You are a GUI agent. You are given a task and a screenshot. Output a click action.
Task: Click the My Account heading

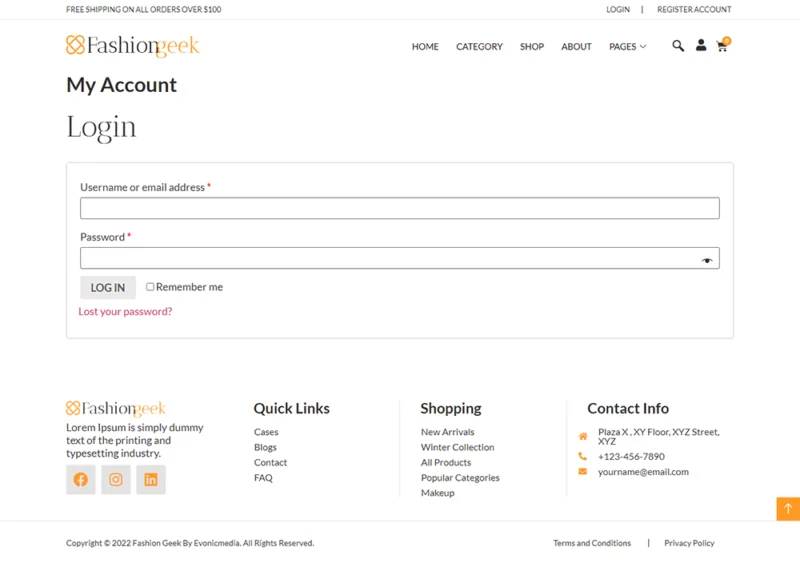click(121, 85)
